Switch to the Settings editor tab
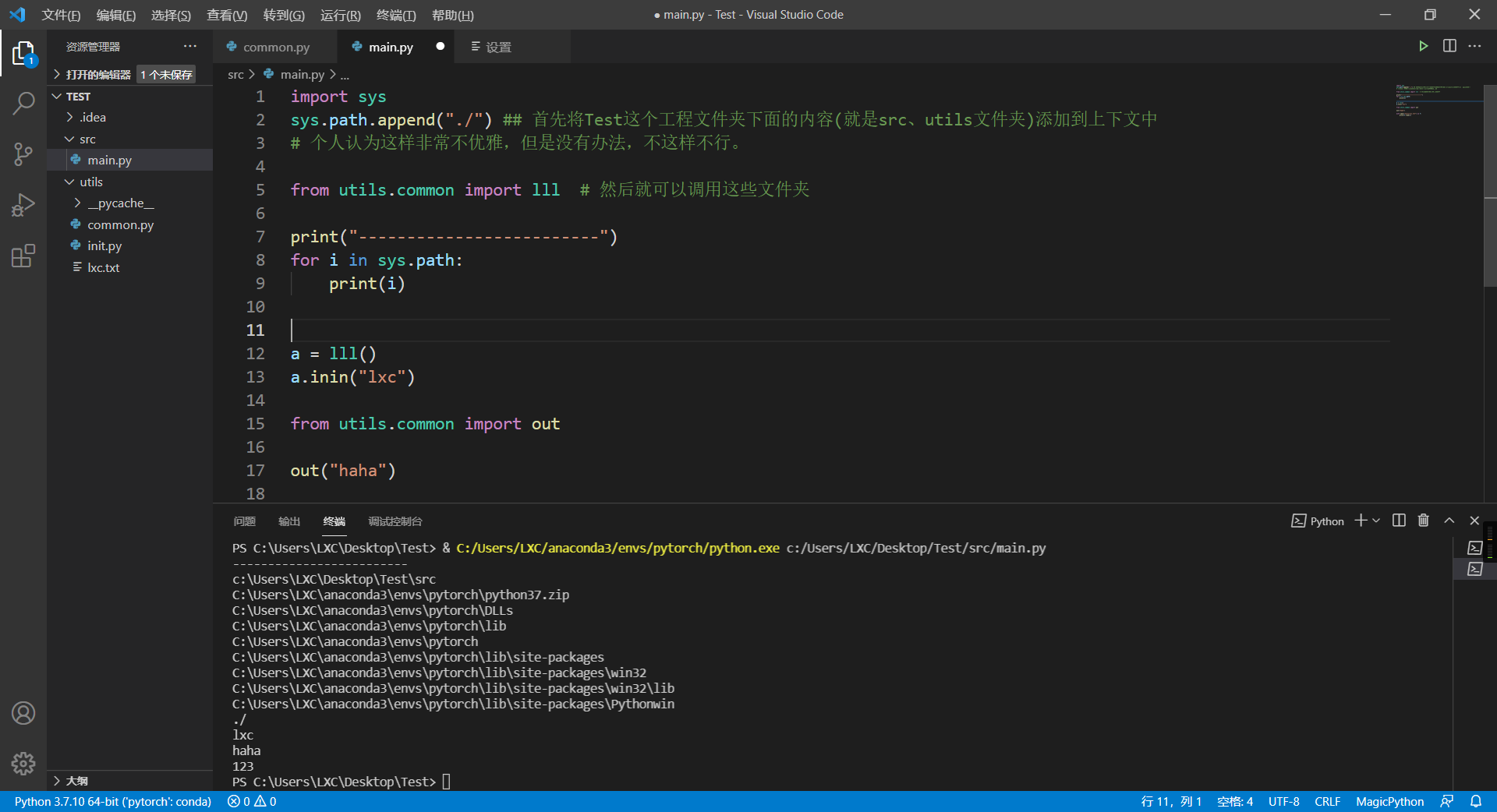The height and width of the screenshot is (812, 1497). pyautogui.click(x=512, y=46)
